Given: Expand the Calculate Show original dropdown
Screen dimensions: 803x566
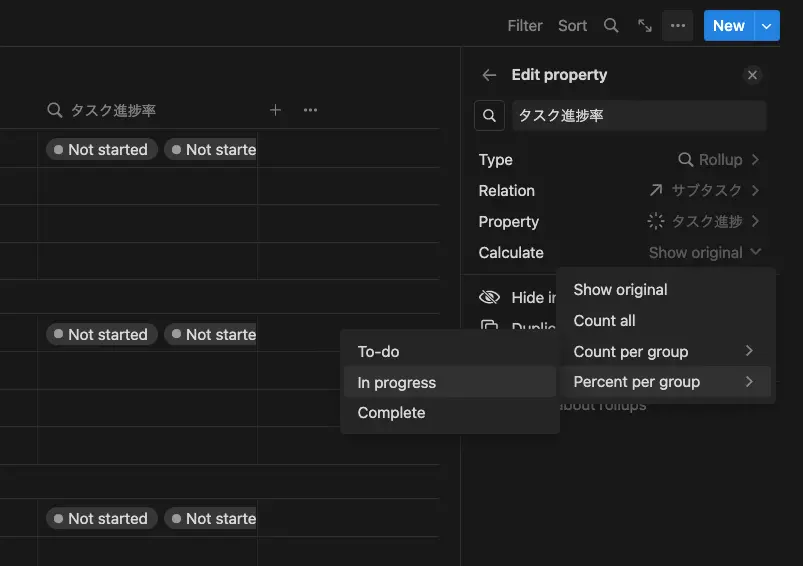Looking at the screenshot, I should point(704,253).
